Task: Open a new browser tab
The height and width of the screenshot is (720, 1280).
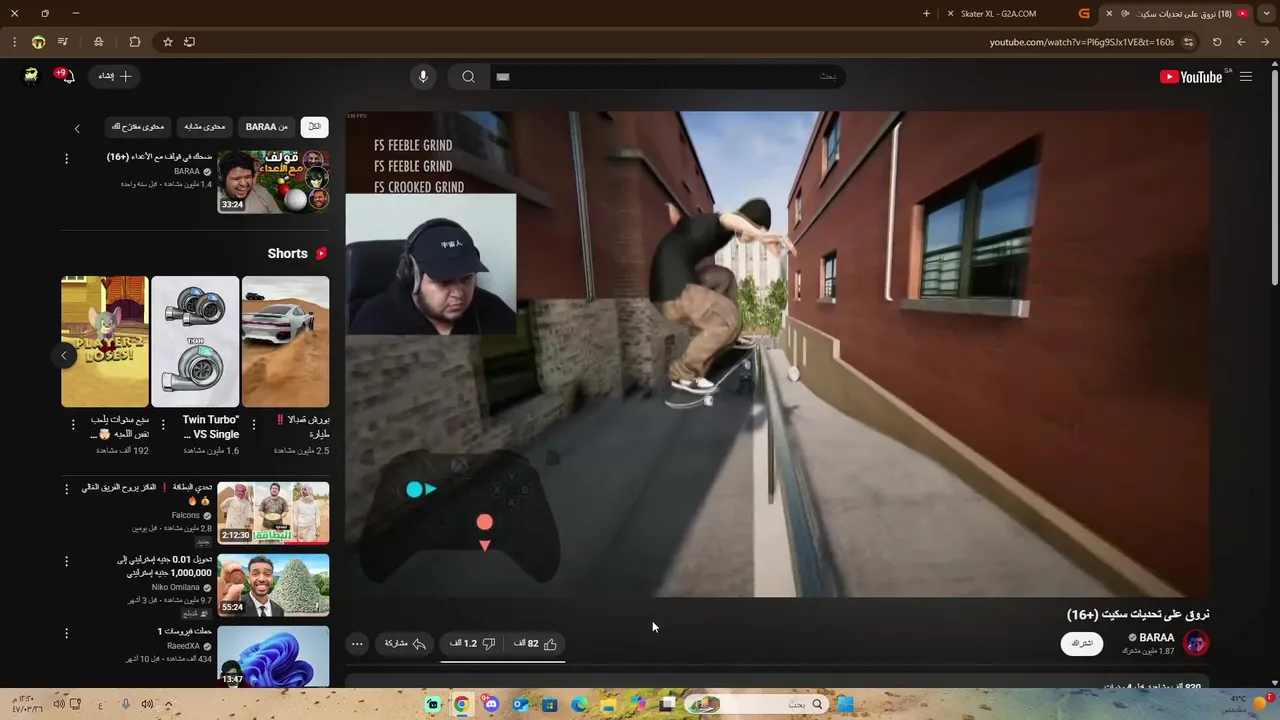Action: click(x=926, y=13)
